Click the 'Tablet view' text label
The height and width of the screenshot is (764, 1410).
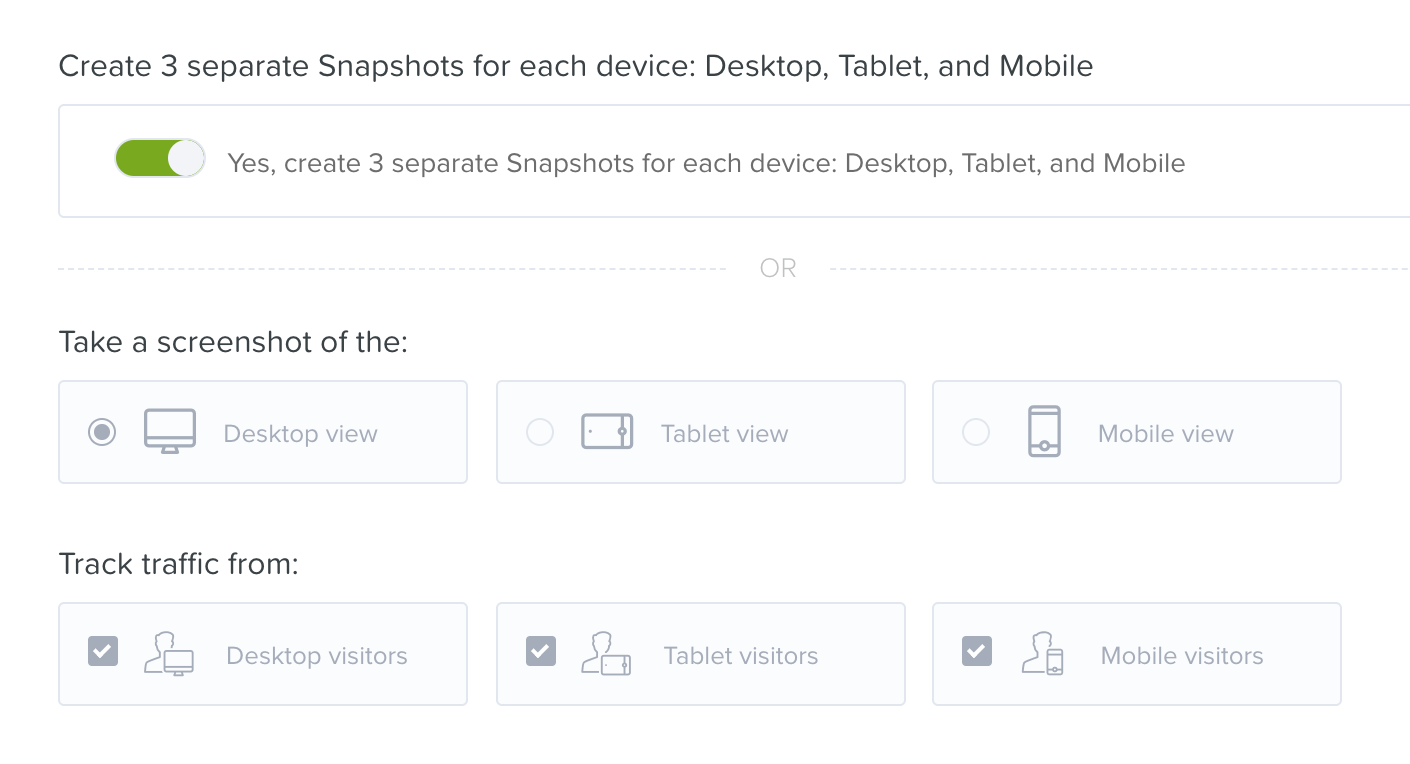[724, 434]
